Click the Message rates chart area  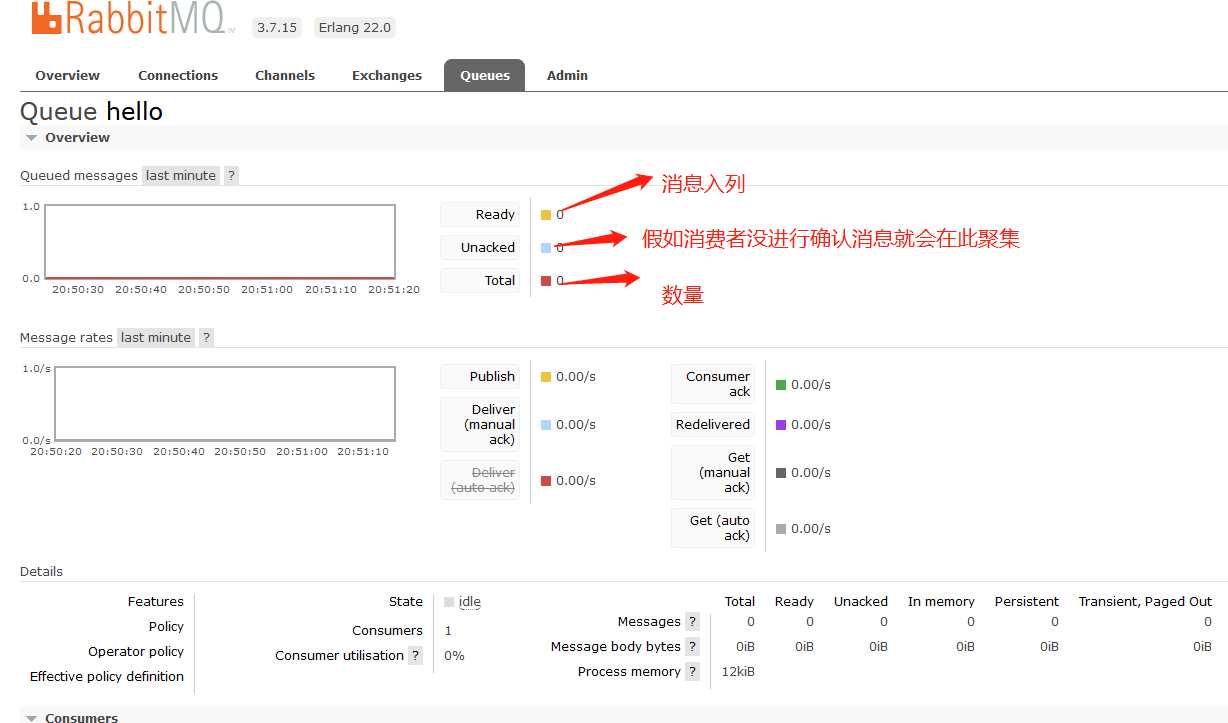coord(225,403)
